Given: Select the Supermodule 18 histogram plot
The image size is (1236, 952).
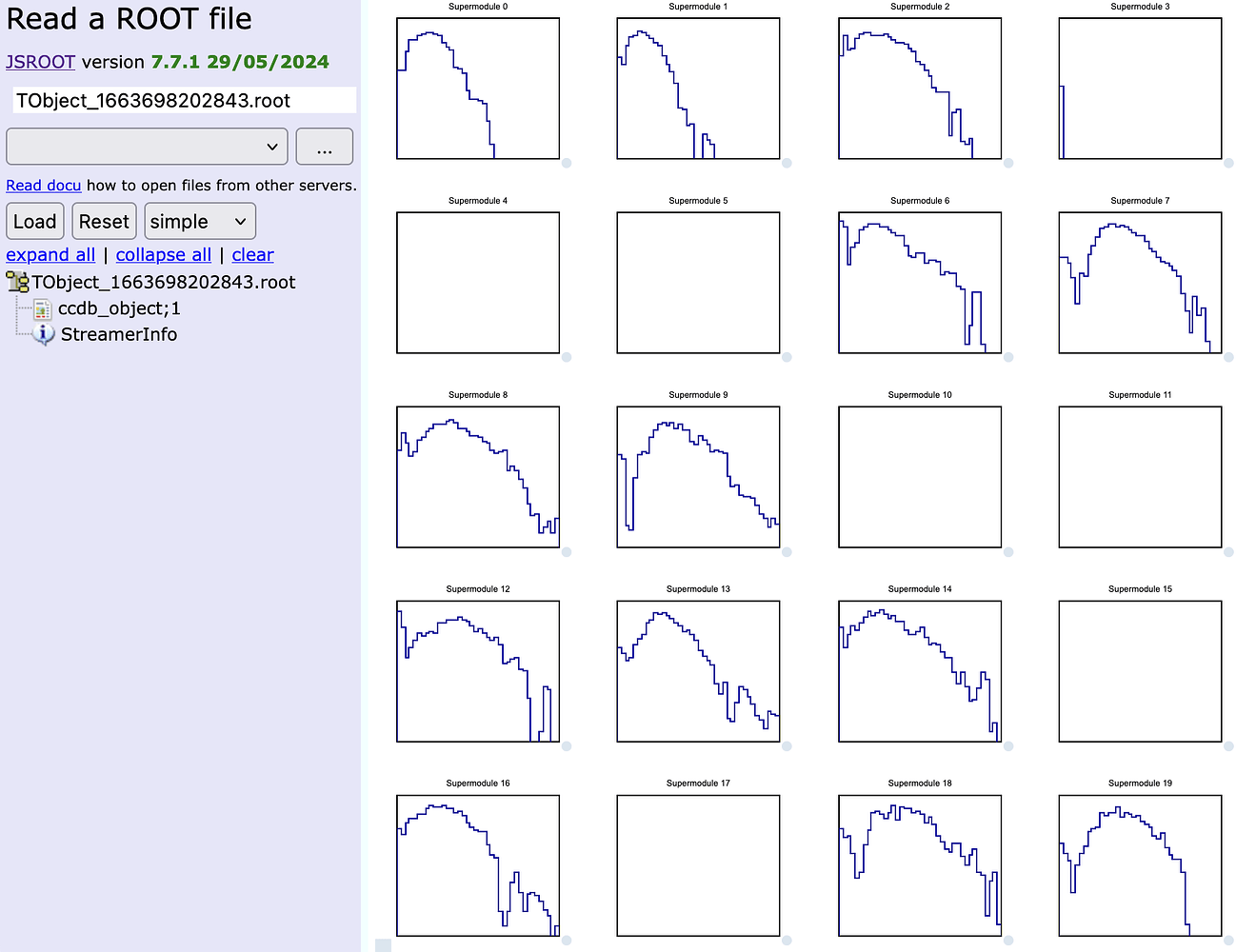Looking at the screenshot, I should (920, 865).
